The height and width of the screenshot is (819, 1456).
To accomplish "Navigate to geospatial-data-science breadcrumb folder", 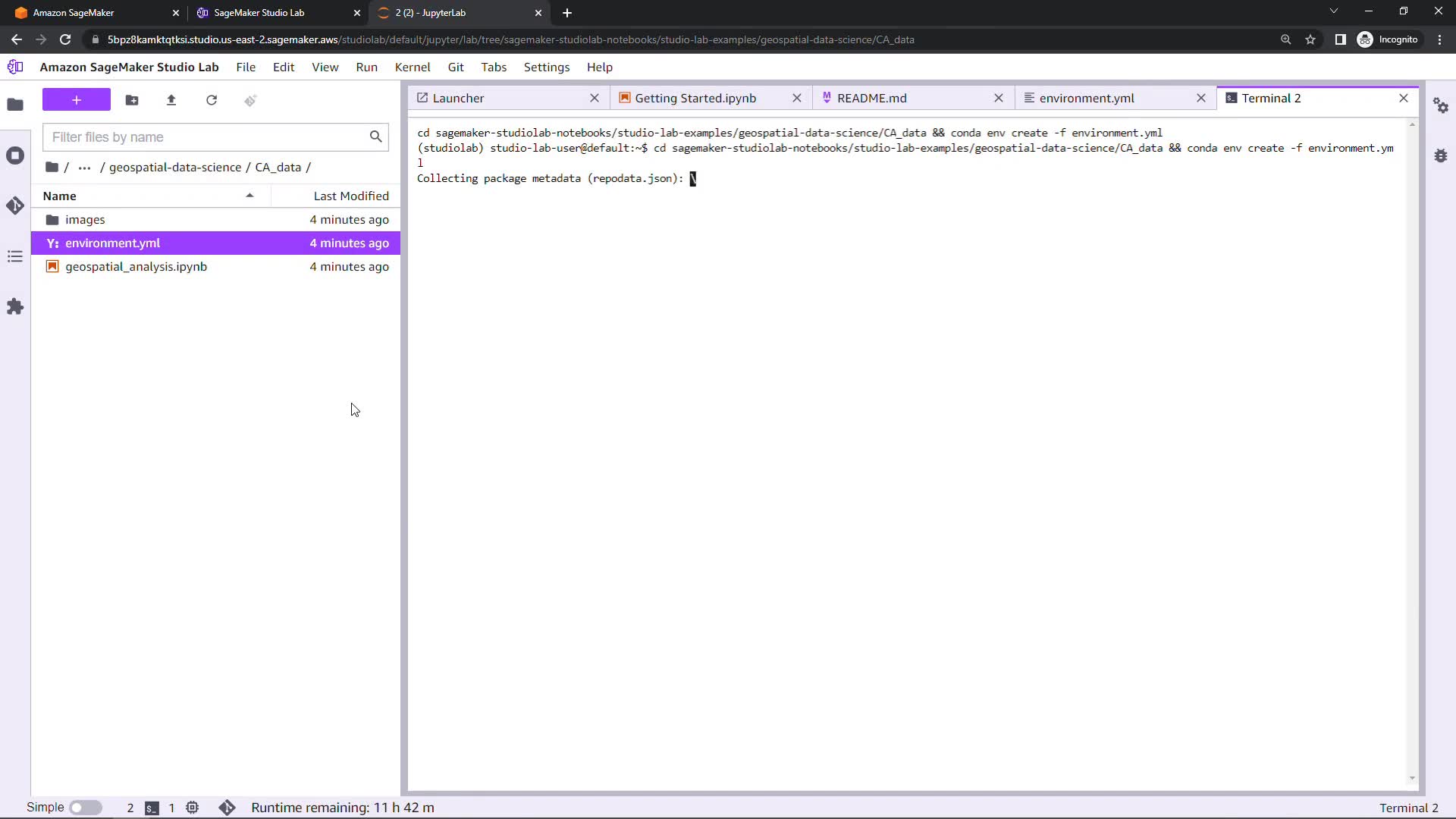I will [x=175, y=168].
